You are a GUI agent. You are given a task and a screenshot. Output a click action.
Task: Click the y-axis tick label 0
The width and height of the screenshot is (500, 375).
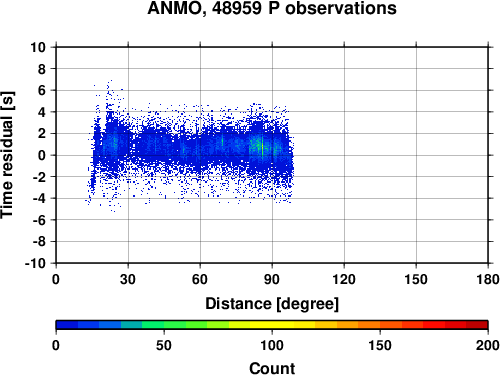[x=42, y=155]
